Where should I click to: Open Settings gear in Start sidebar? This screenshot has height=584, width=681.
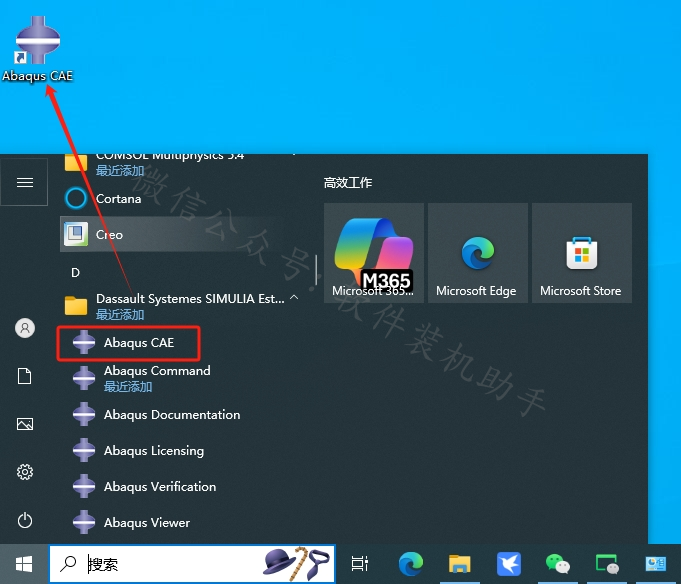tap(25, 472)
